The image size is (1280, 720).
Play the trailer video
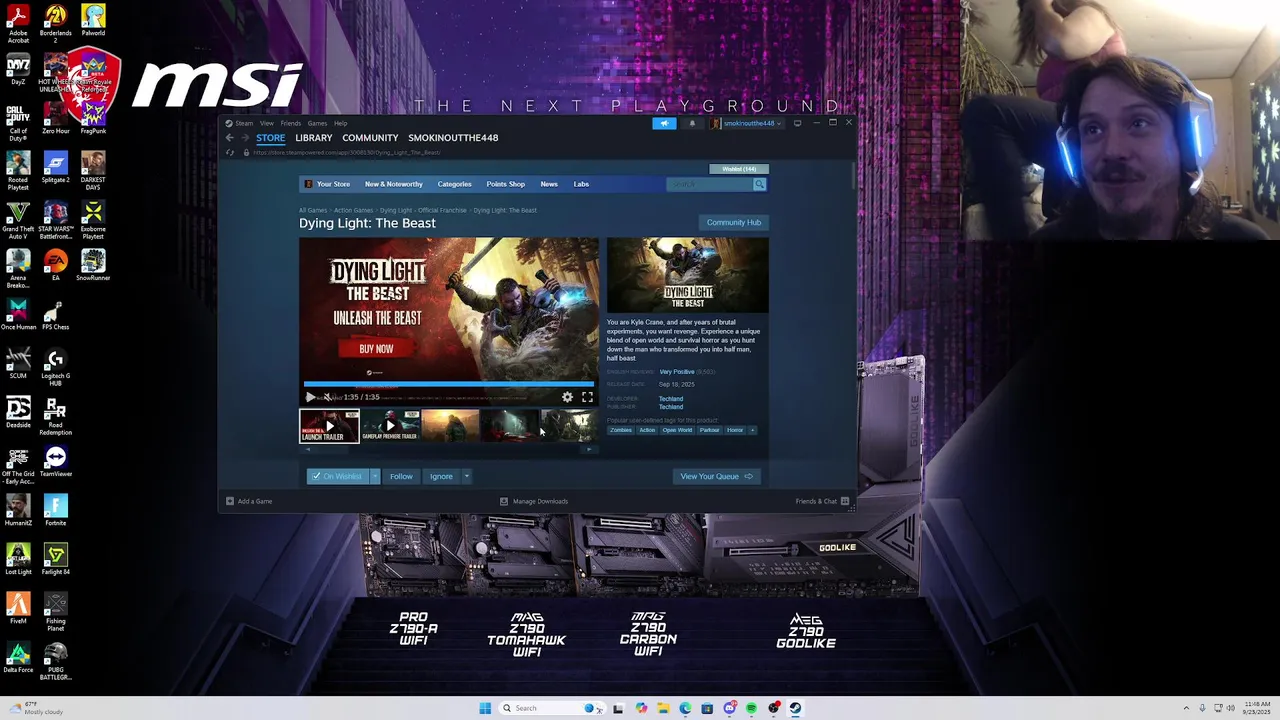click(310, 397)
